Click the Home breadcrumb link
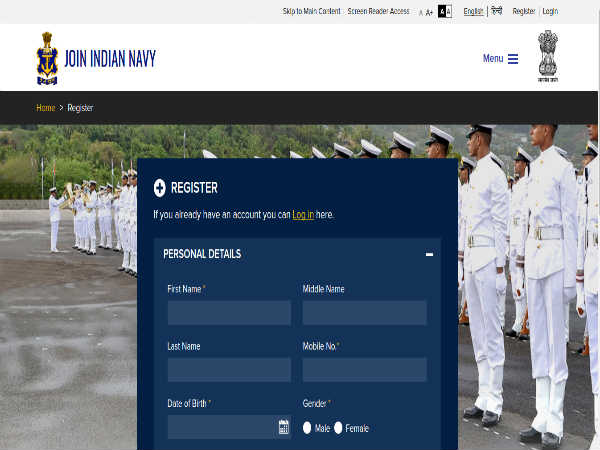Viewport: 600px width, 450px height. [46, 108]
